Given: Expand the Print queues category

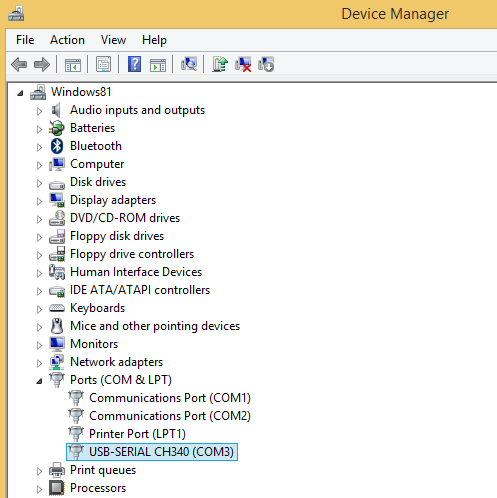Looking at the screenshot, I should [x=39, y=471].
